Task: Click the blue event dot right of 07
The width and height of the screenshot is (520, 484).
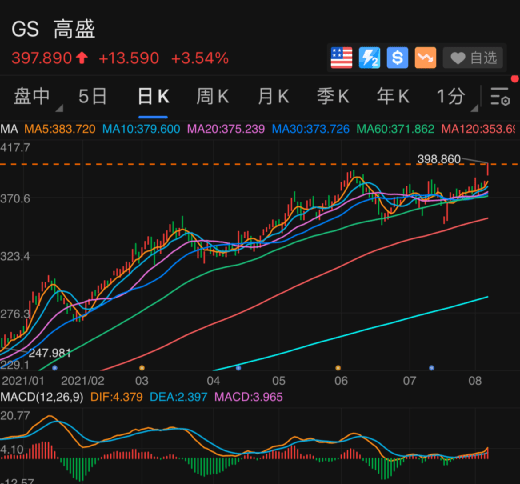Action: point(432,368)
